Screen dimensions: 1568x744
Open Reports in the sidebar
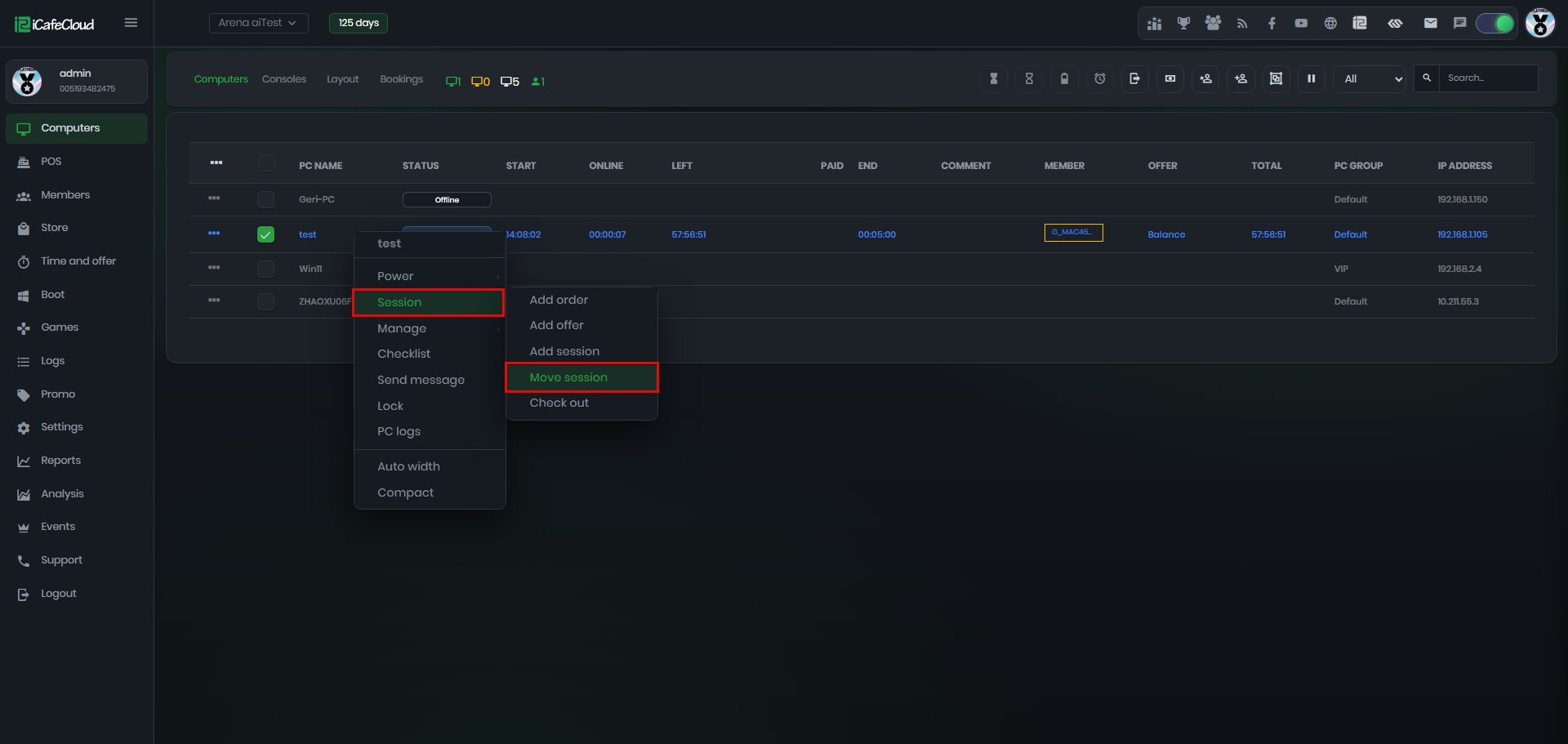coord(77,461)
